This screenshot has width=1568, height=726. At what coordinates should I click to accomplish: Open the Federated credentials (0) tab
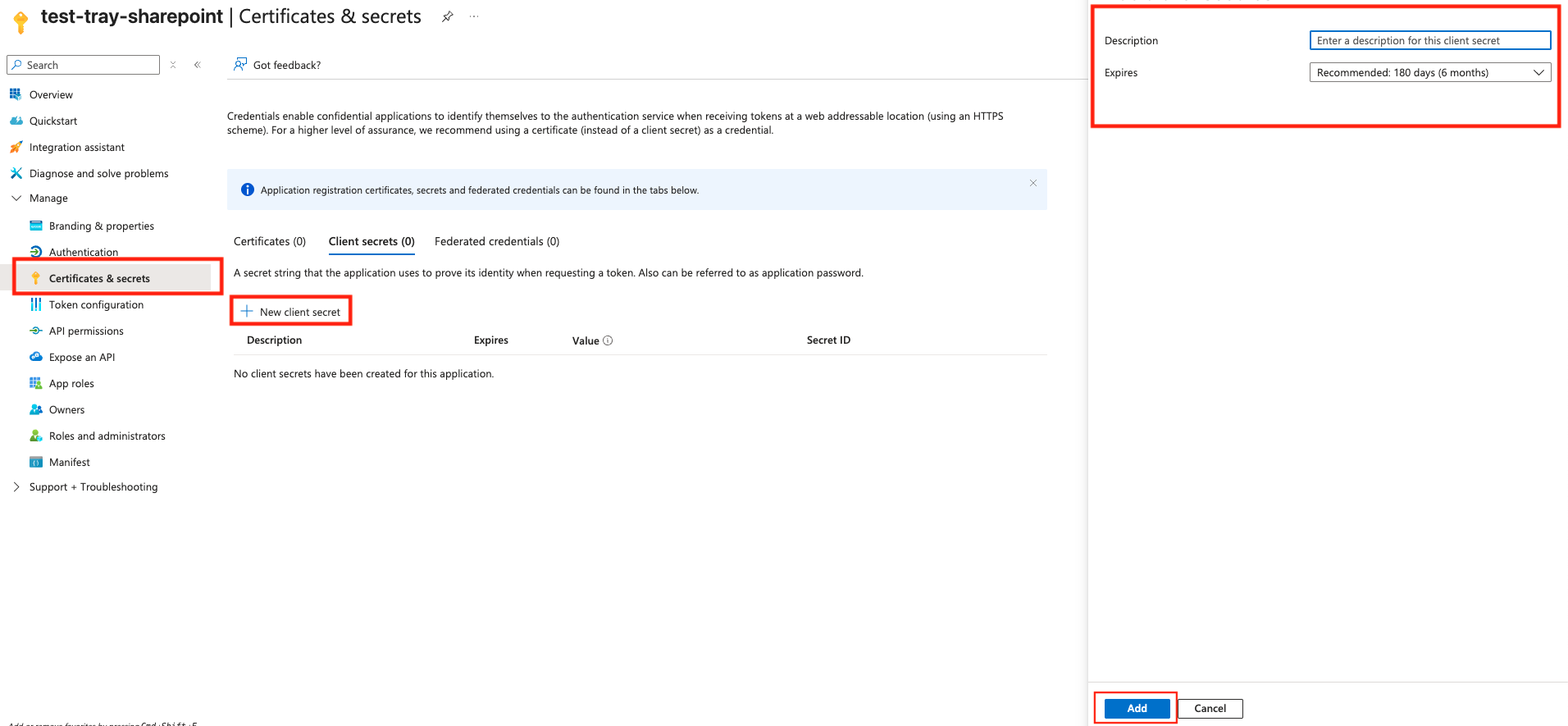coord(497,241)
